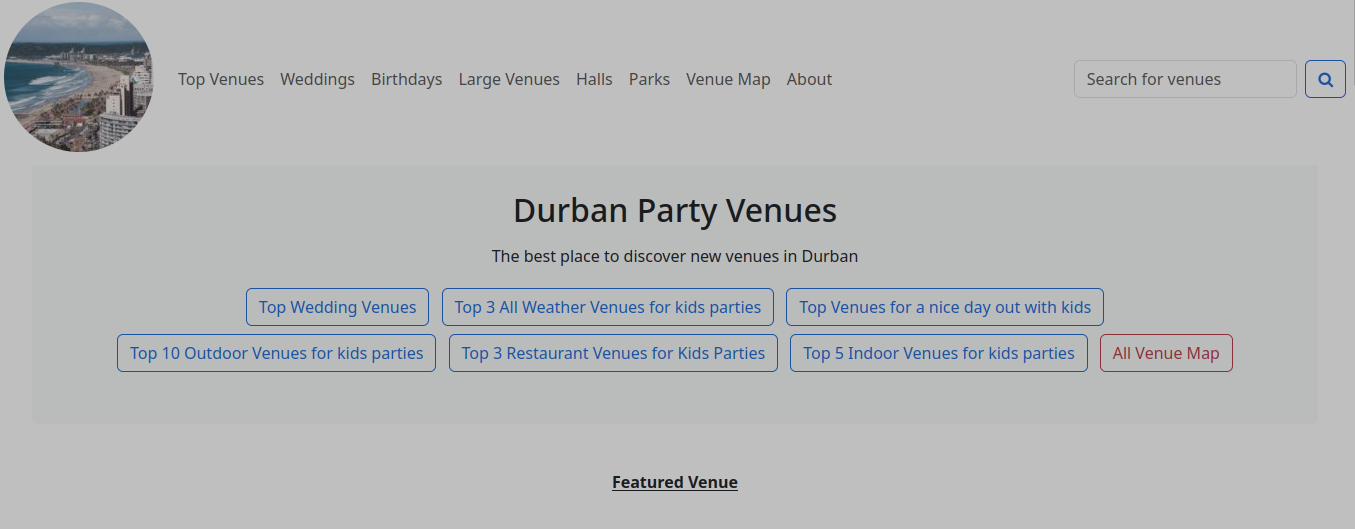1355x529 pixels.
Task: Go to the Weddings page
Action: 317,79
